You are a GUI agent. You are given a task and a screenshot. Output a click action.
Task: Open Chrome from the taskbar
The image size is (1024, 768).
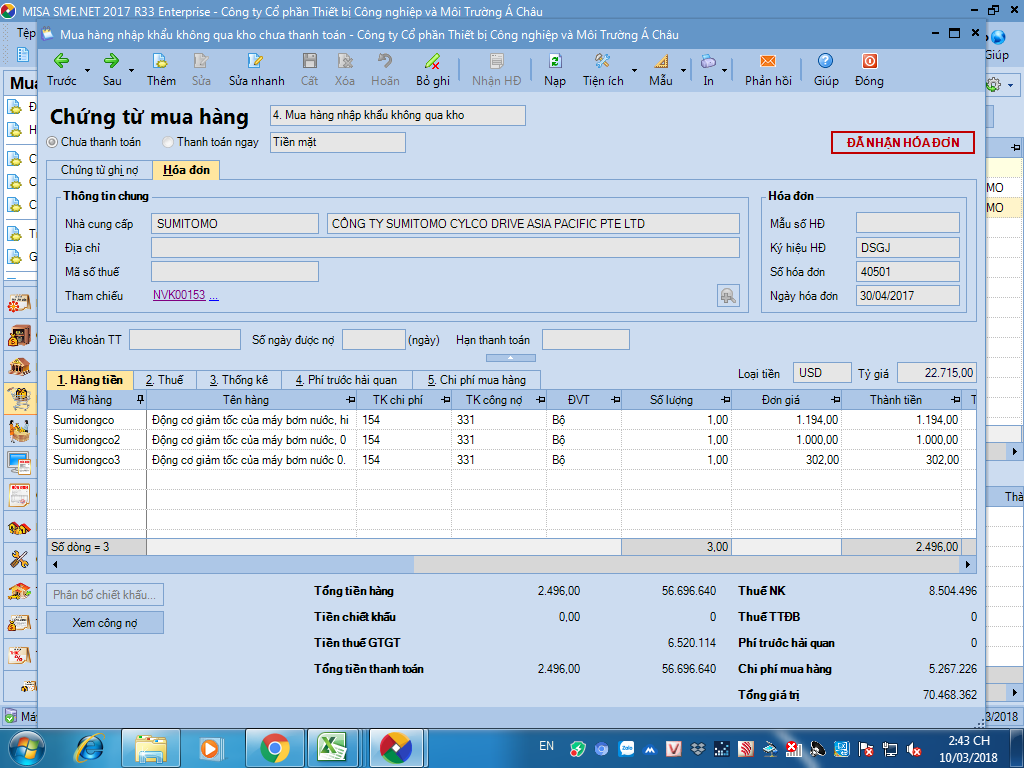pyautogui.click(x=275, y=748)
